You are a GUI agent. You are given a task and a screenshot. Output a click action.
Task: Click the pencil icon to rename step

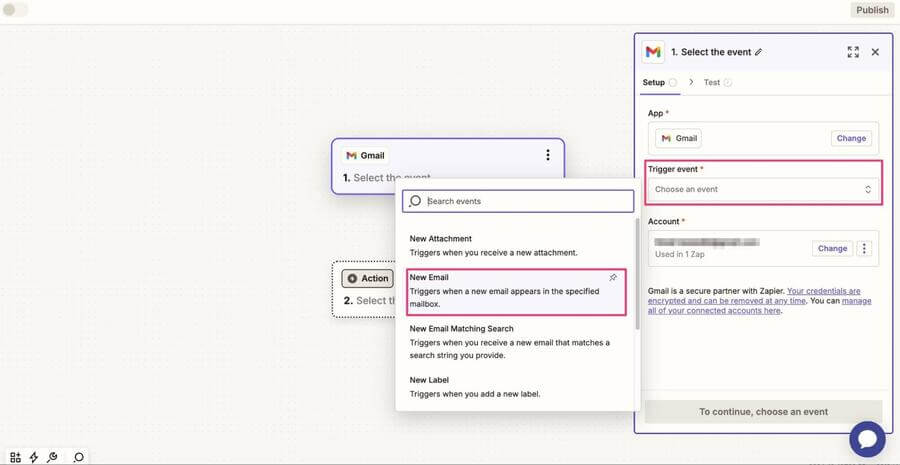click(759, 52)
